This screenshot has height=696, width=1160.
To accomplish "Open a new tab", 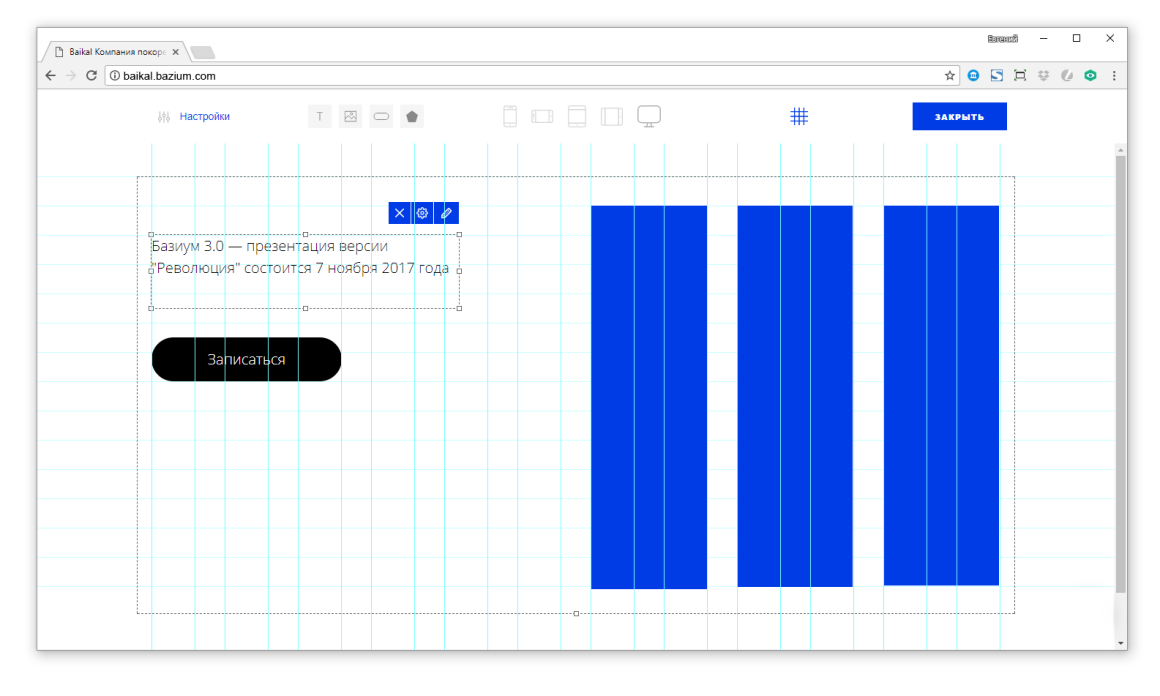I will [x=202, y=53].
